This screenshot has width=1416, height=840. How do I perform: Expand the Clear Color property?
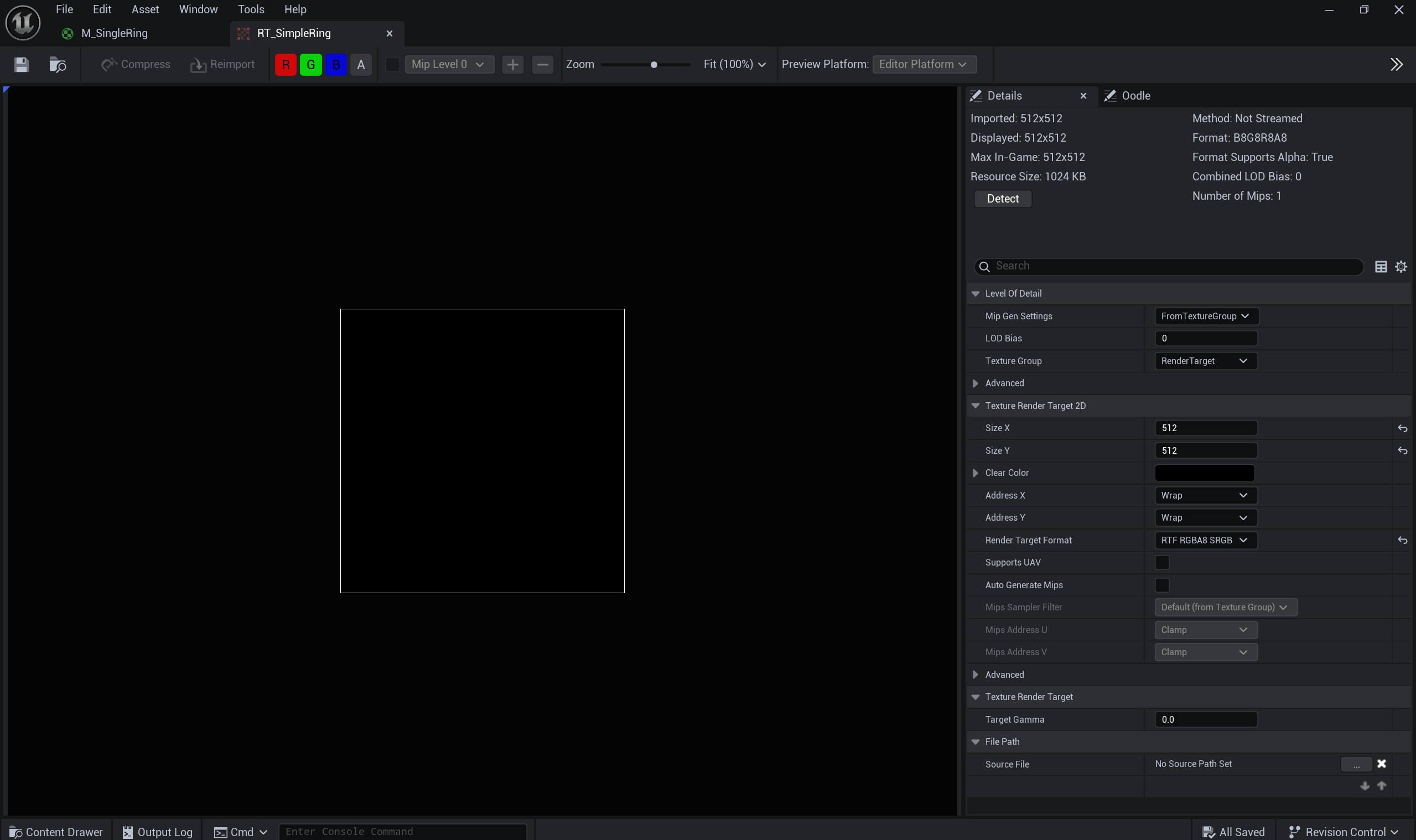pos(975,473)
